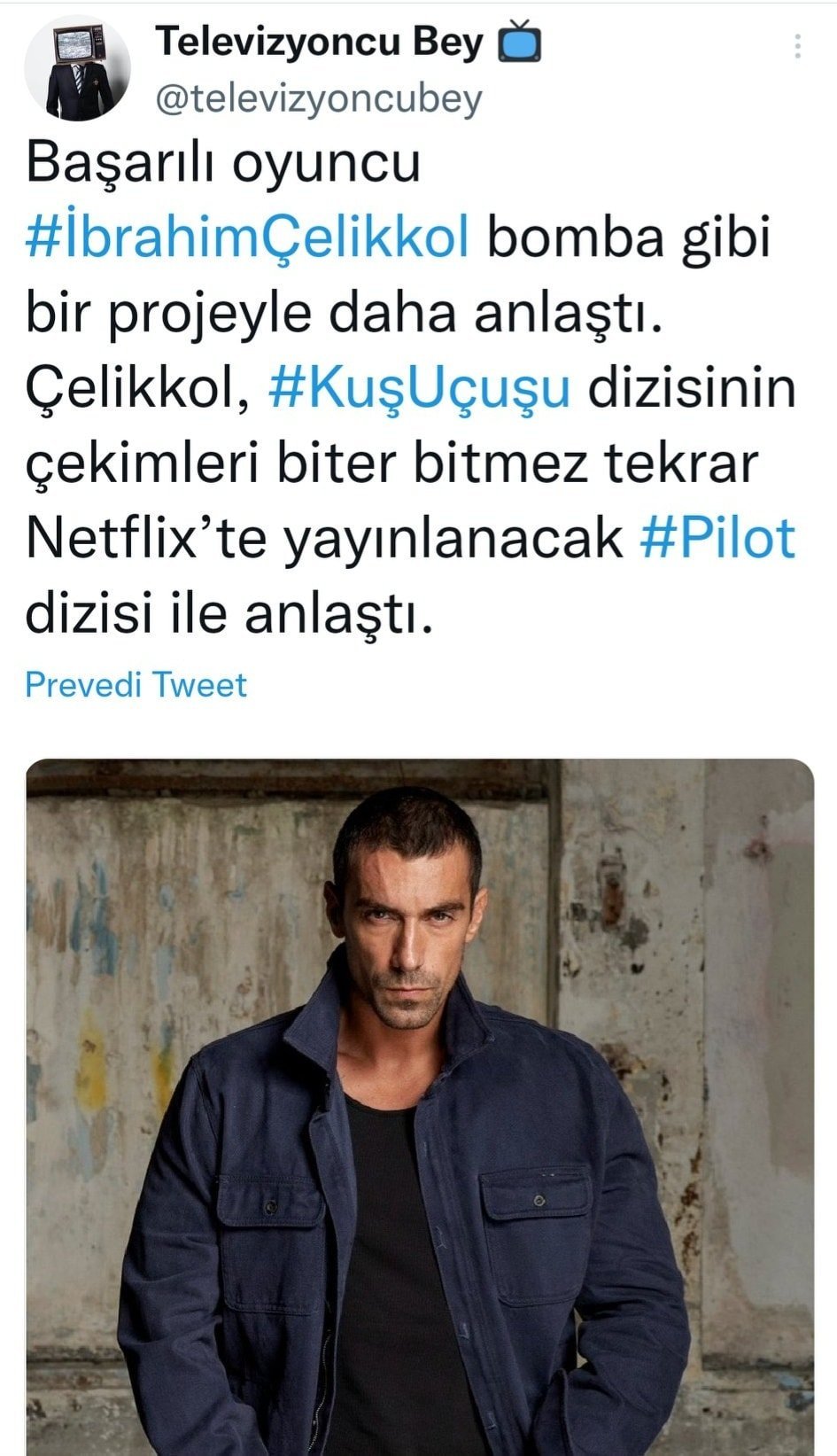The height and width of the screenshot is (1456, 837).
Task: Open the attached photo of the actor
Action: [x=420, y=1107]
